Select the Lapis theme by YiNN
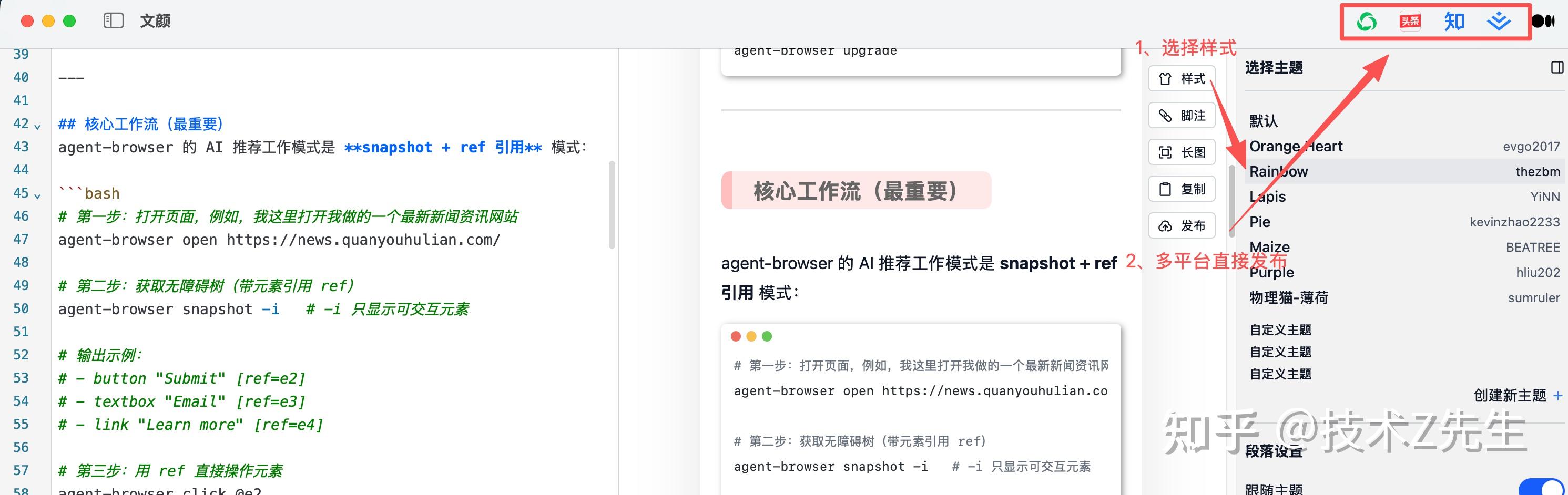Image resolution: width=1568 pixels, height=495 pixels. [1267, 197]
